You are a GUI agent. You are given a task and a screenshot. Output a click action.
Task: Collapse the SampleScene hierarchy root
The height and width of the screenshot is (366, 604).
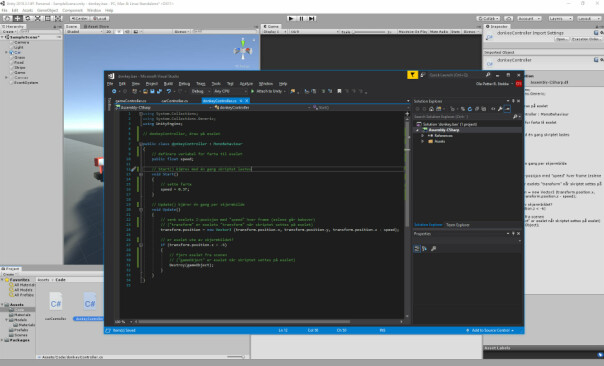click(x=3, y=37)
